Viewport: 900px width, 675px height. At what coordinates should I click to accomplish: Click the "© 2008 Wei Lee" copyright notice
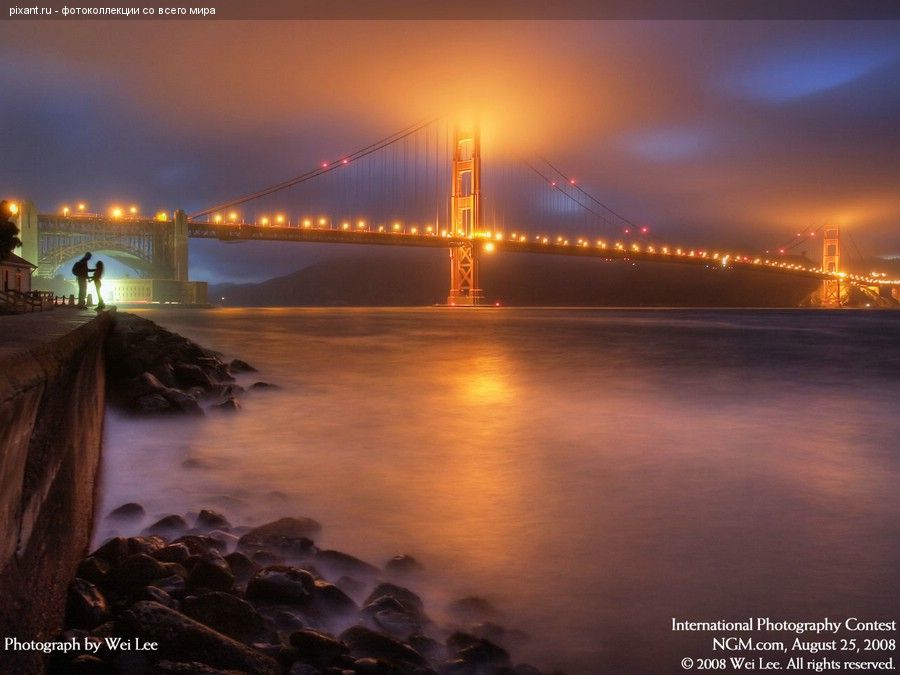[787, 664]
